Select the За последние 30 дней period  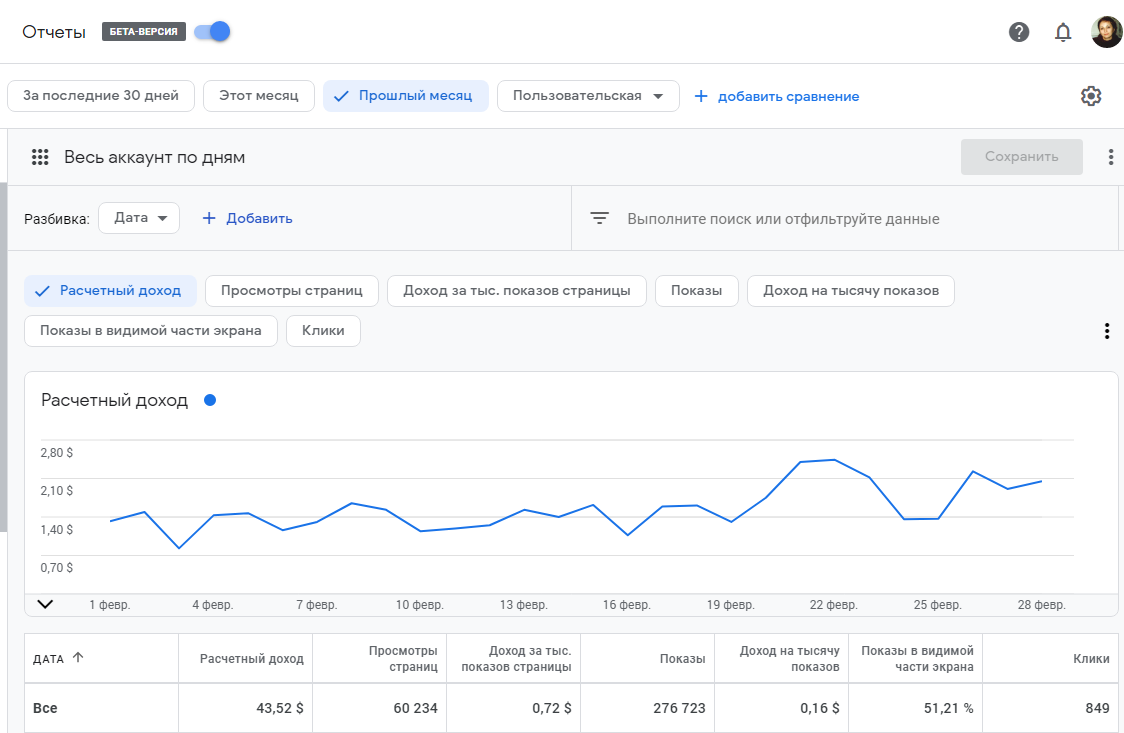pos(101,96)
